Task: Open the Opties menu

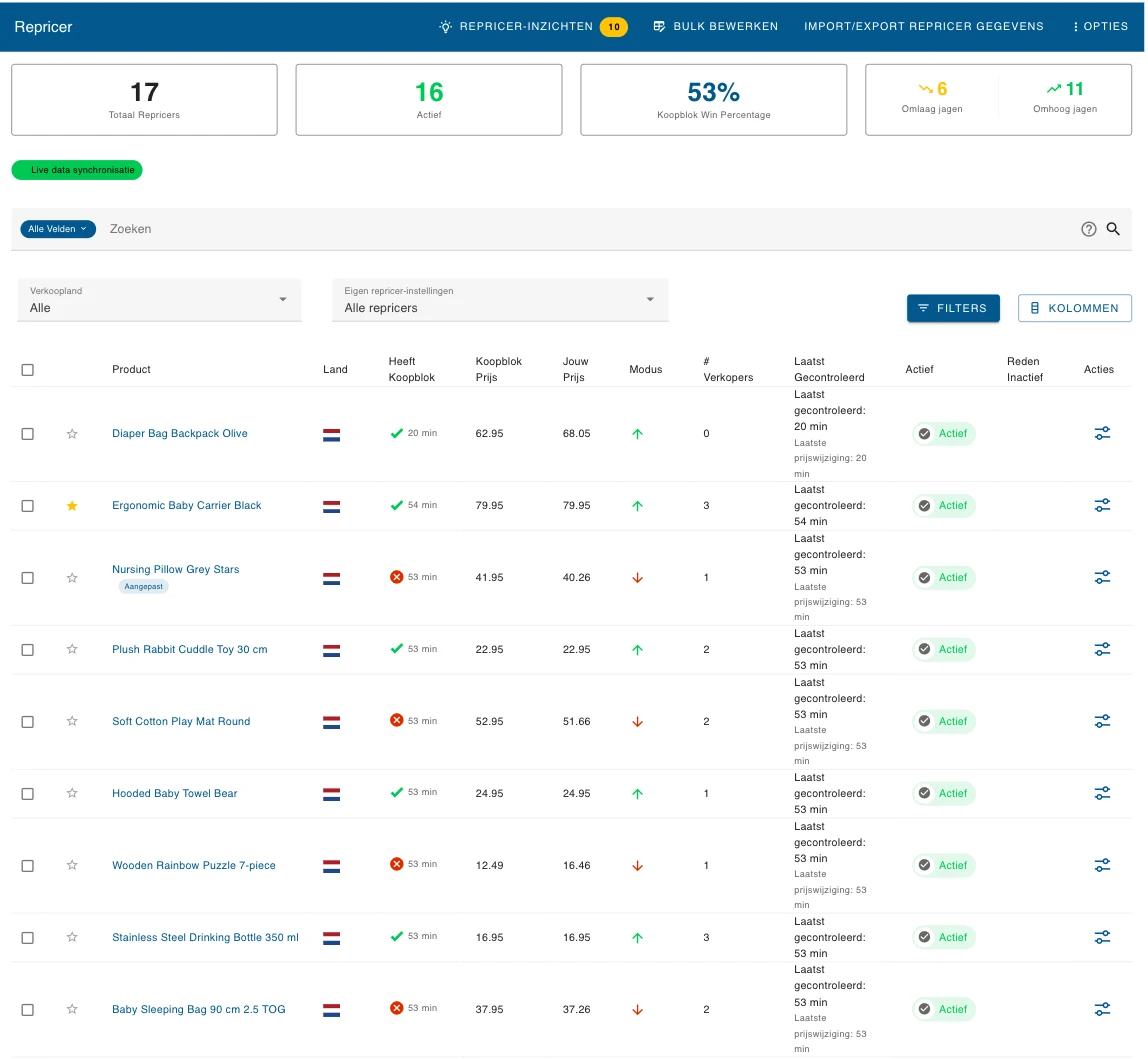Action: pos(1100,26)
